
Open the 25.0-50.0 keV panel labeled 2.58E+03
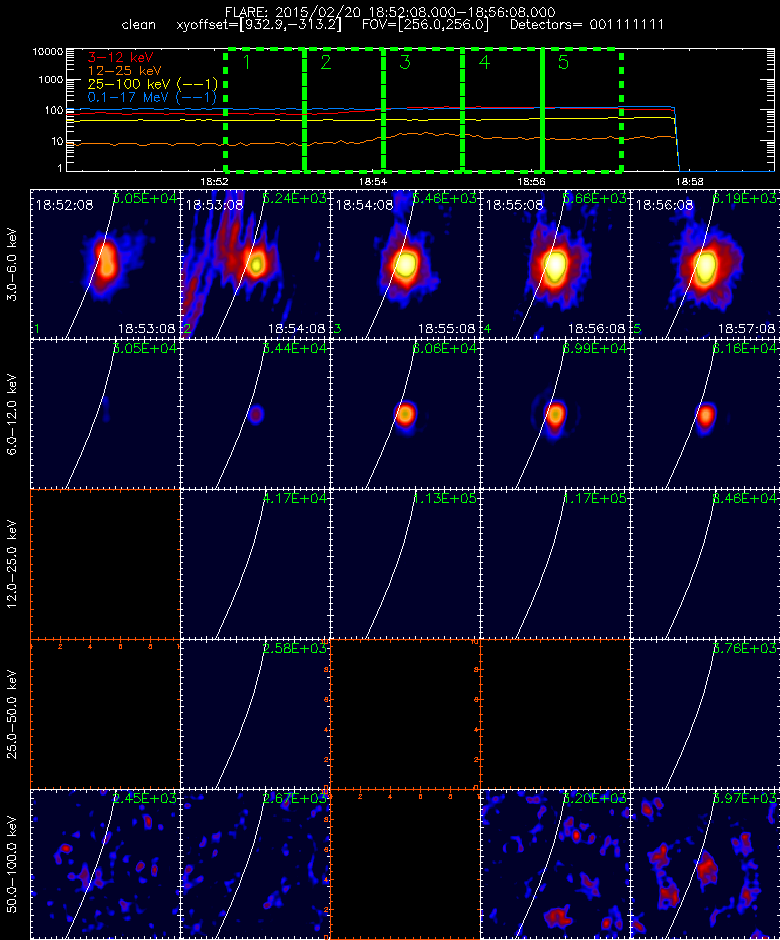[x=255, y=714]
